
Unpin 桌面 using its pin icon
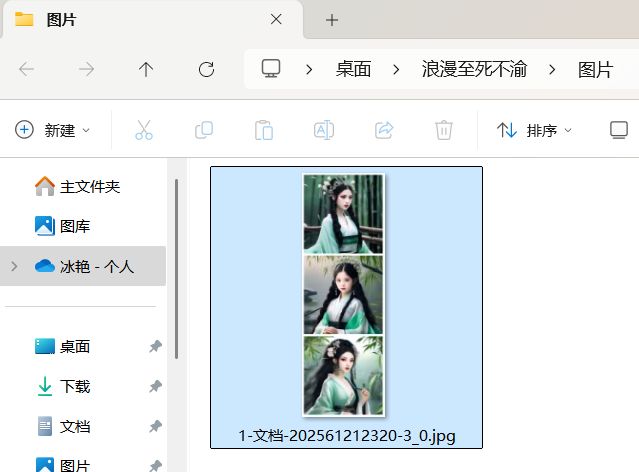tap(155, 346)
